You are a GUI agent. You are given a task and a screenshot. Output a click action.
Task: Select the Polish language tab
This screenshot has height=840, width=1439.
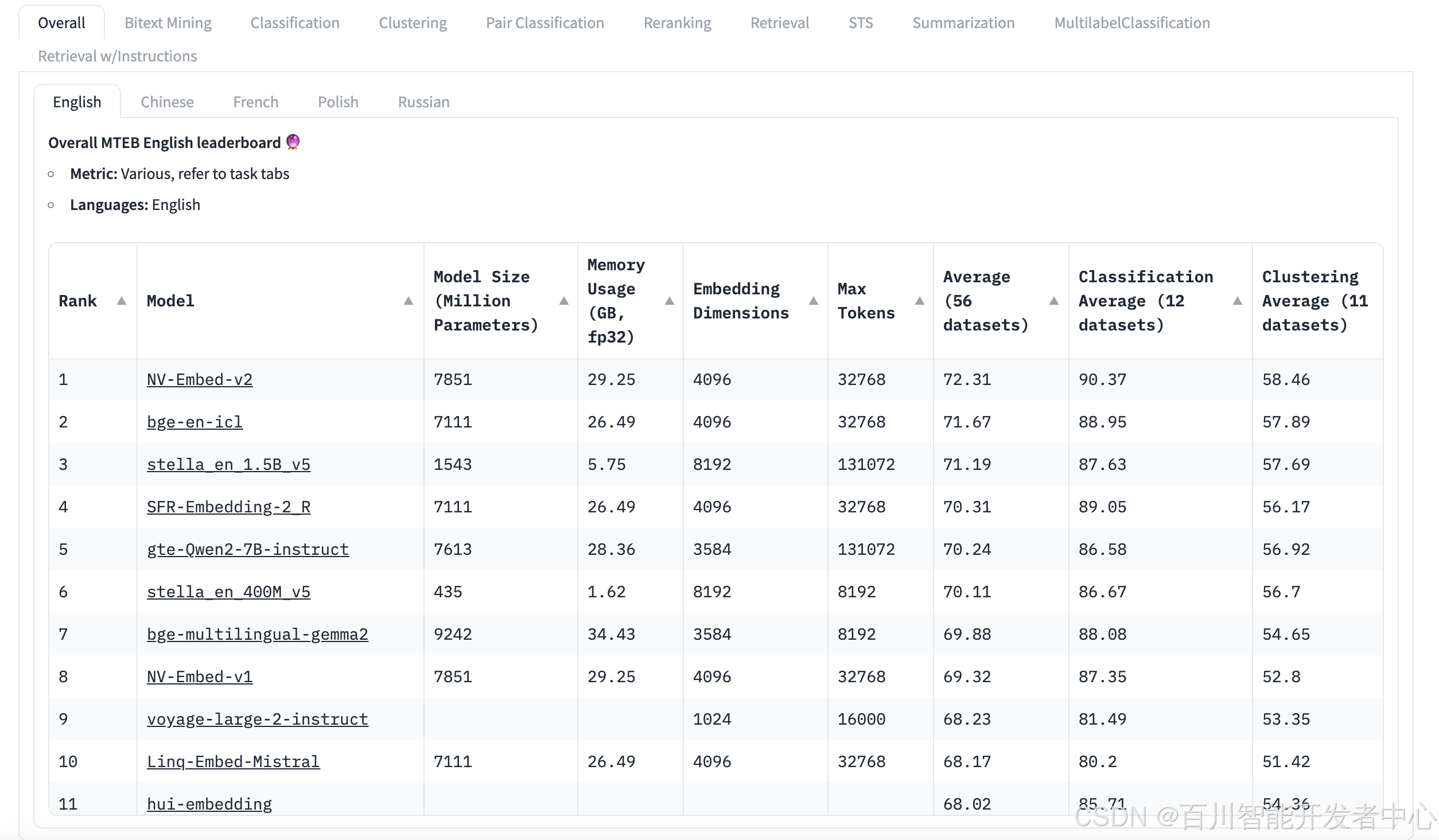[x=338, y=102]
